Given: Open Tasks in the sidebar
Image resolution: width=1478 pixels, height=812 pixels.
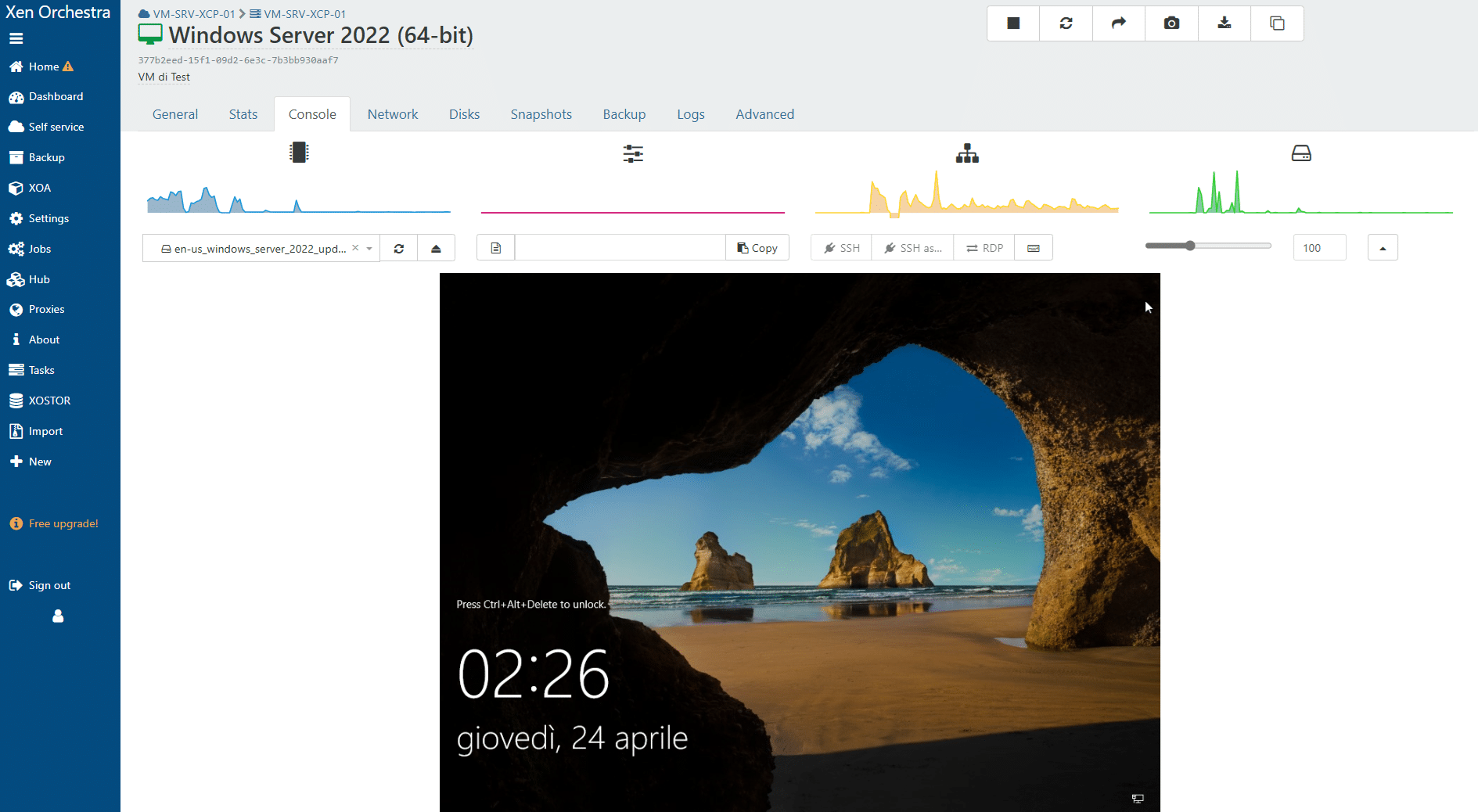Looking at the screenshot, I should (x=32, y=370).
